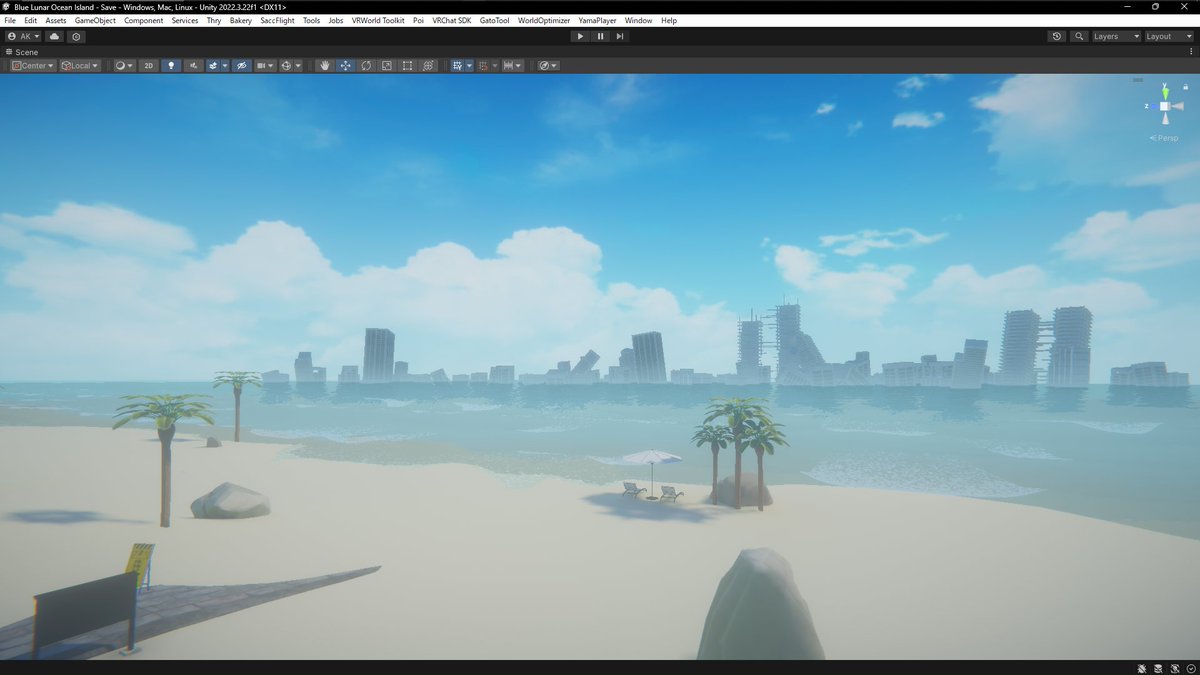
Task: Open the AK account dropdown
Action: click(x=23, y=36)
